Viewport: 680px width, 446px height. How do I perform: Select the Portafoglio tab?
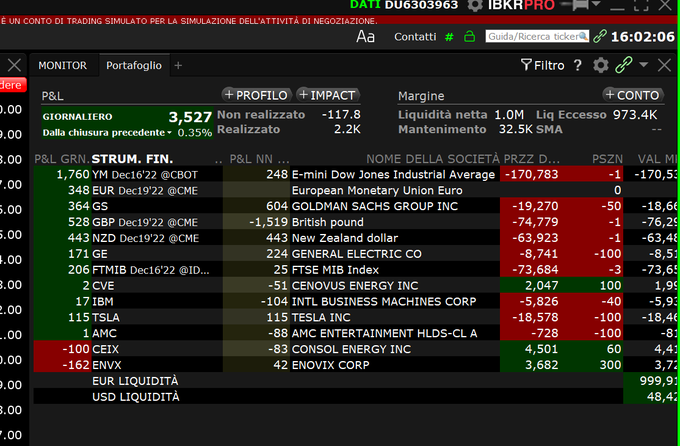(134, 65)
